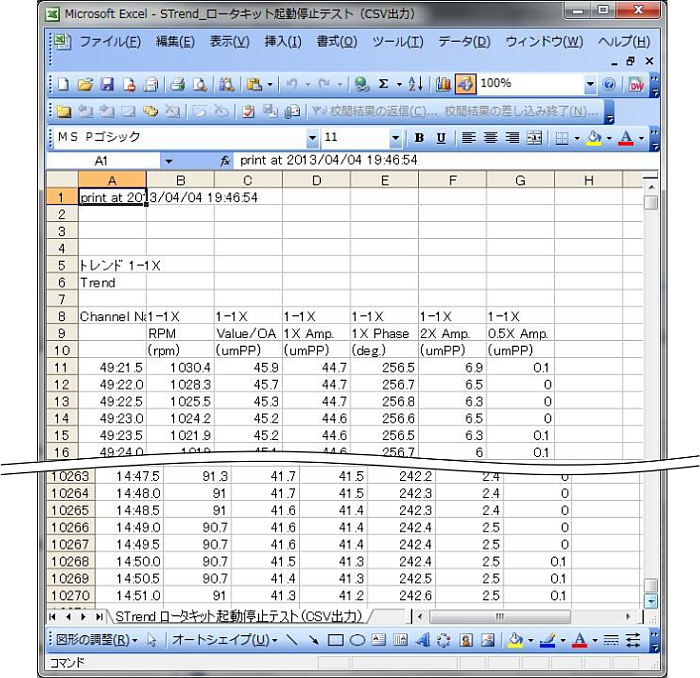700x678 pixels.
Task: Click 校閲結果の返信(C)... button
Action: [x=374, y=111]
